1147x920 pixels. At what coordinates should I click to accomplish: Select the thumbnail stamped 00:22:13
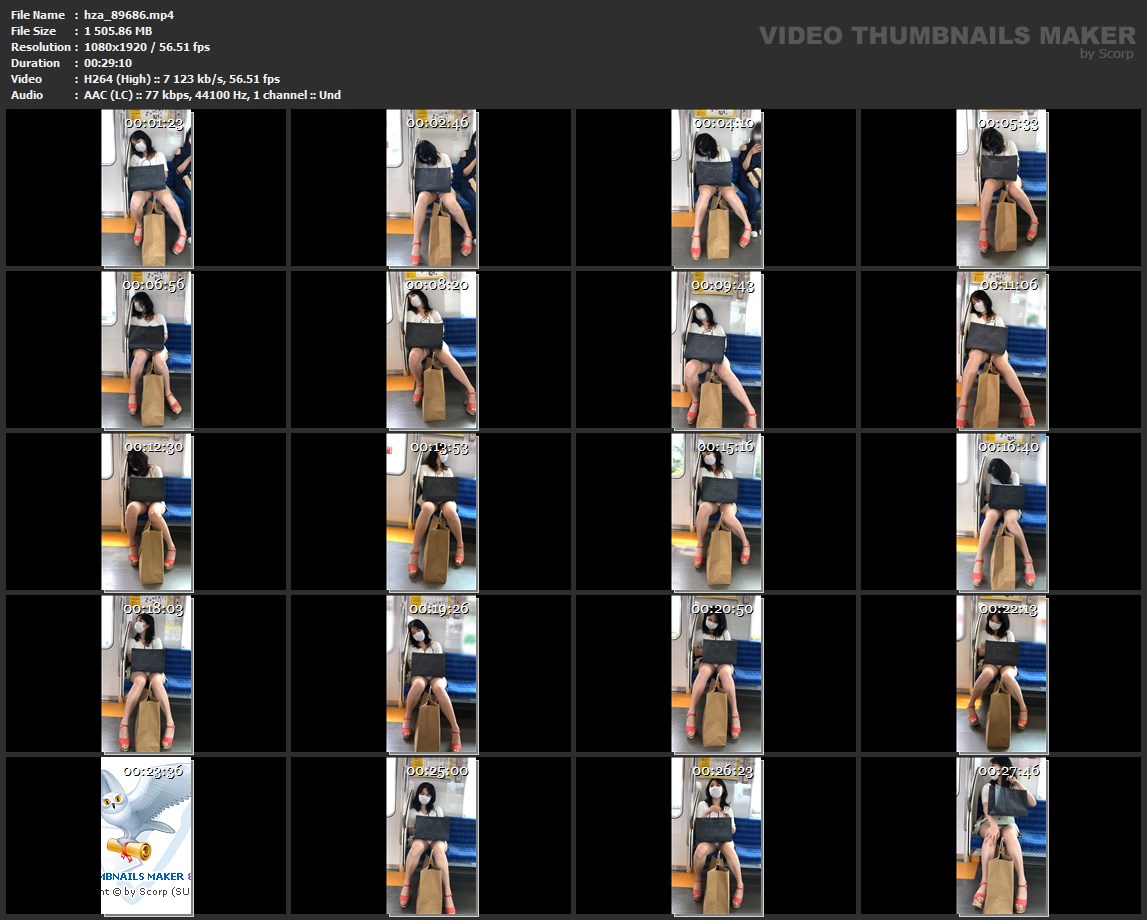tap(1001, 674)
